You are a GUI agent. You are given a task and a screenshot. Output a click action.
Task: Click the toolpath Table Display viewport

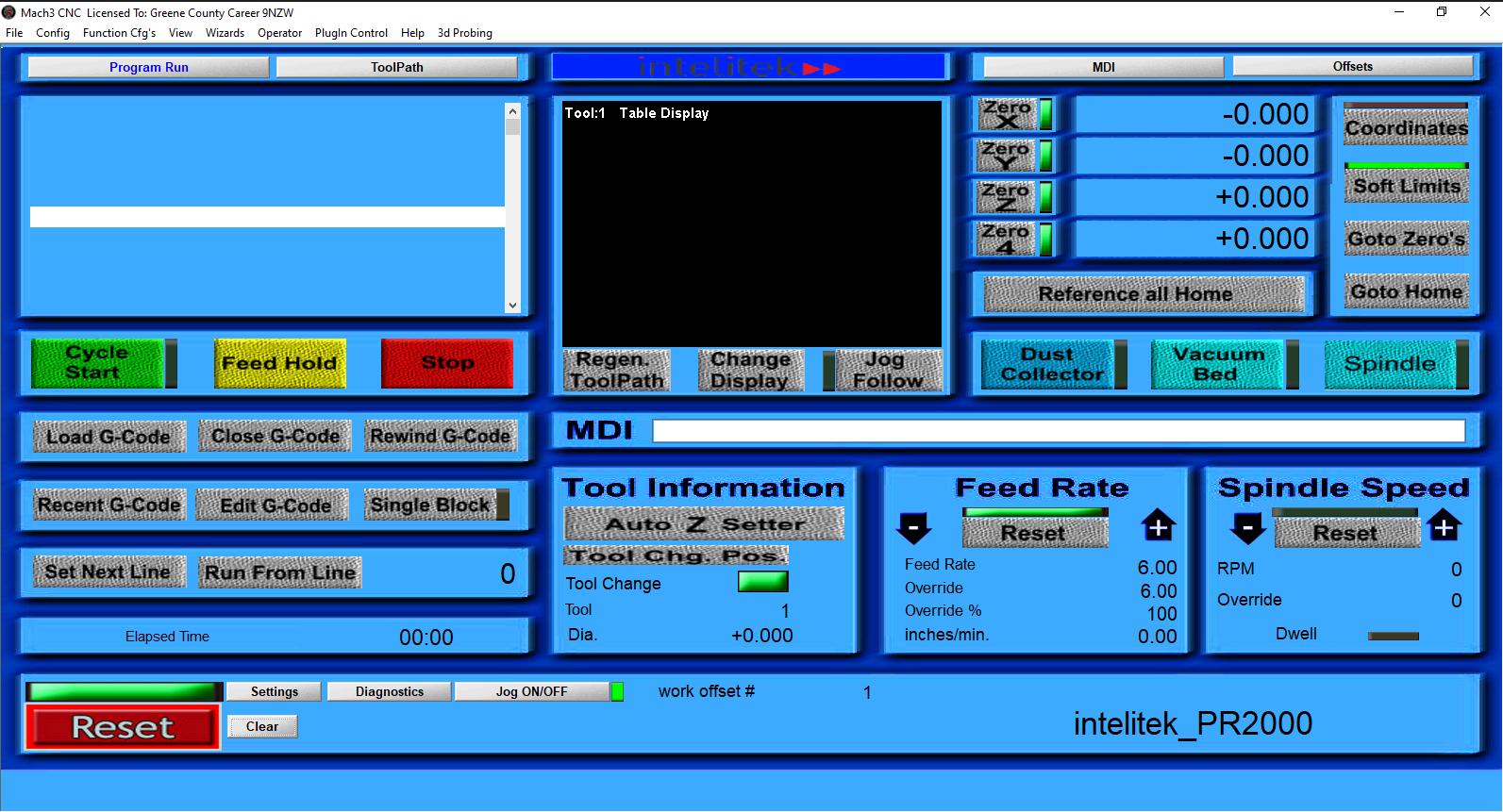pyautogui.click(x=752, y=224)
